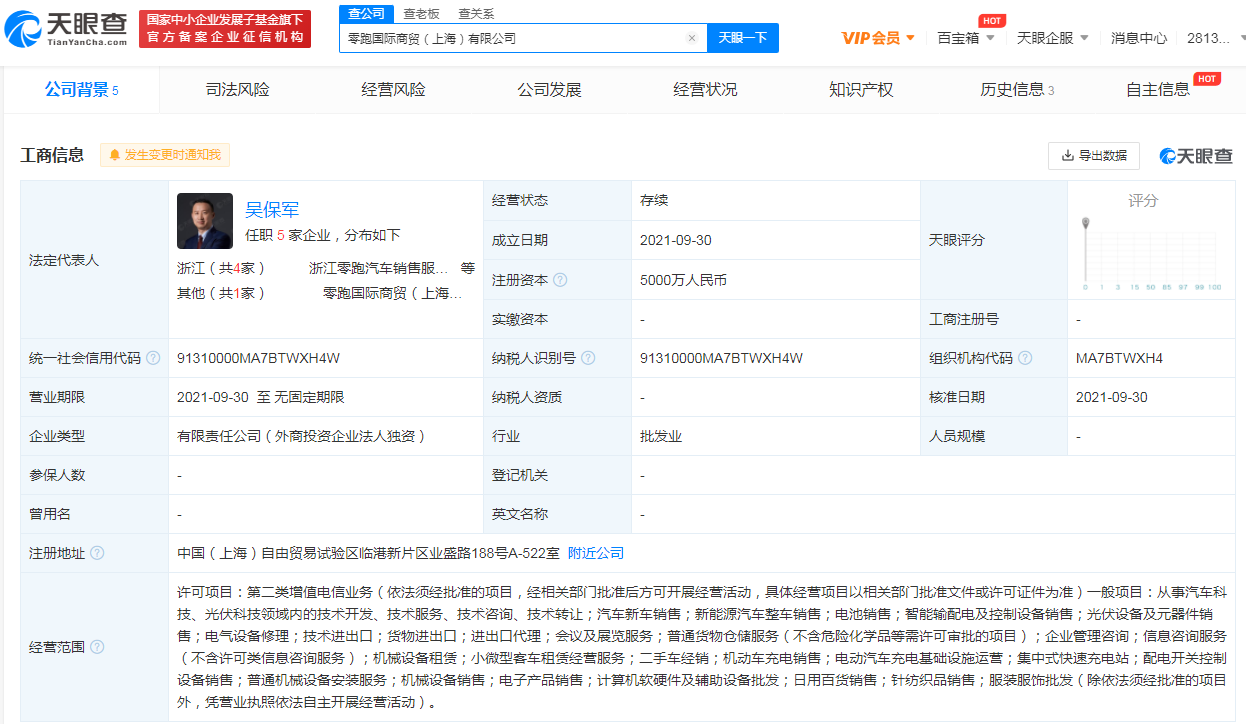Click the 导出数据 export button

click(1093, 156)
